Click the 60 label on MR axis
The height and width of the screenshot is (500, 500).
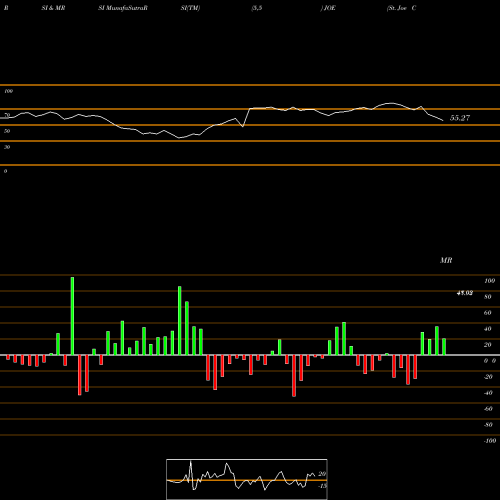(488, 313)
